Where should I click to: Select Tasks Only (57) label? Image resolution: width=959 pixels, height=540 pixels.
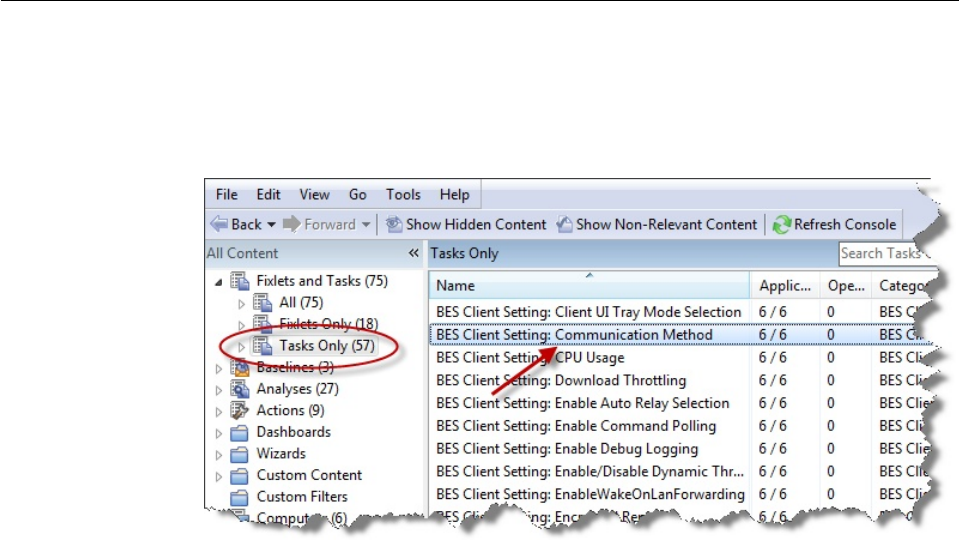327,346
